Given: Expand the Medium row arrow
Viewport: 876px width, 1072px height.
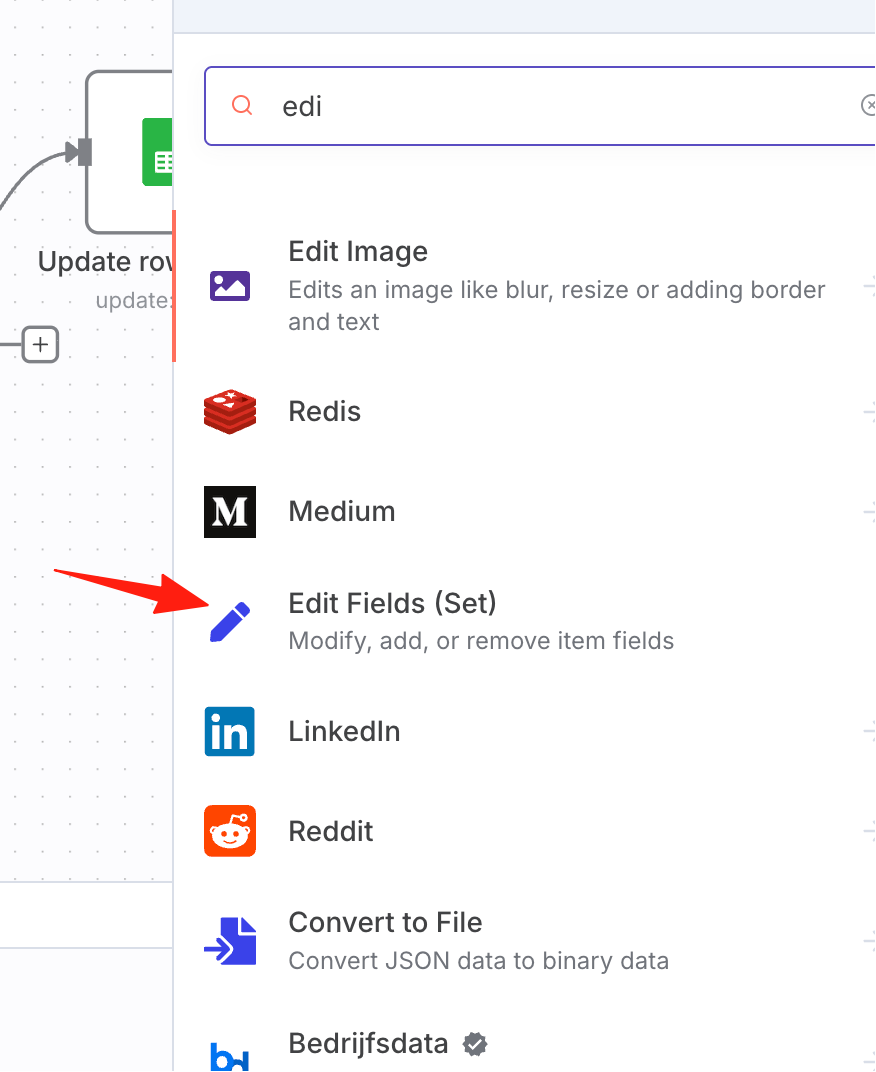Looking at the screenshot, I should coord(869,512).
